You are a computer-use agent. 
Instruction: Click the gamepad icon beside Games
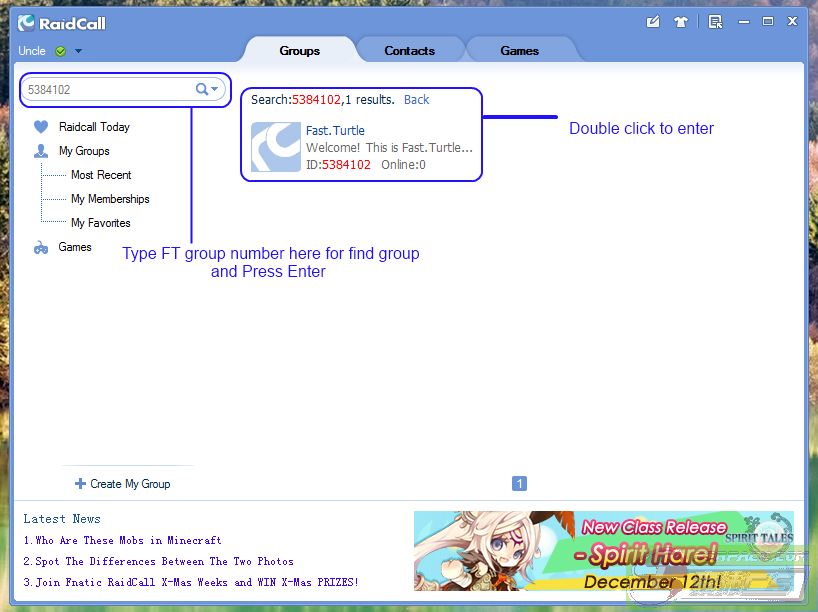point(41,247)
